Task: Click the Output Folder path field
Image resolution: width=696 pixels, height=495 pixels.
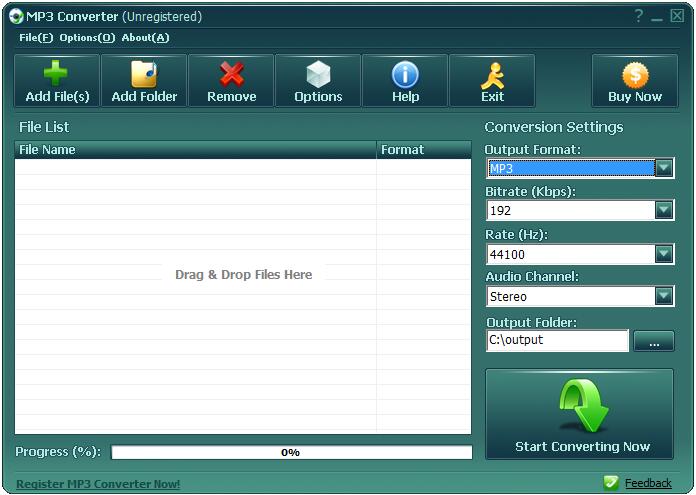Action: 557,341
